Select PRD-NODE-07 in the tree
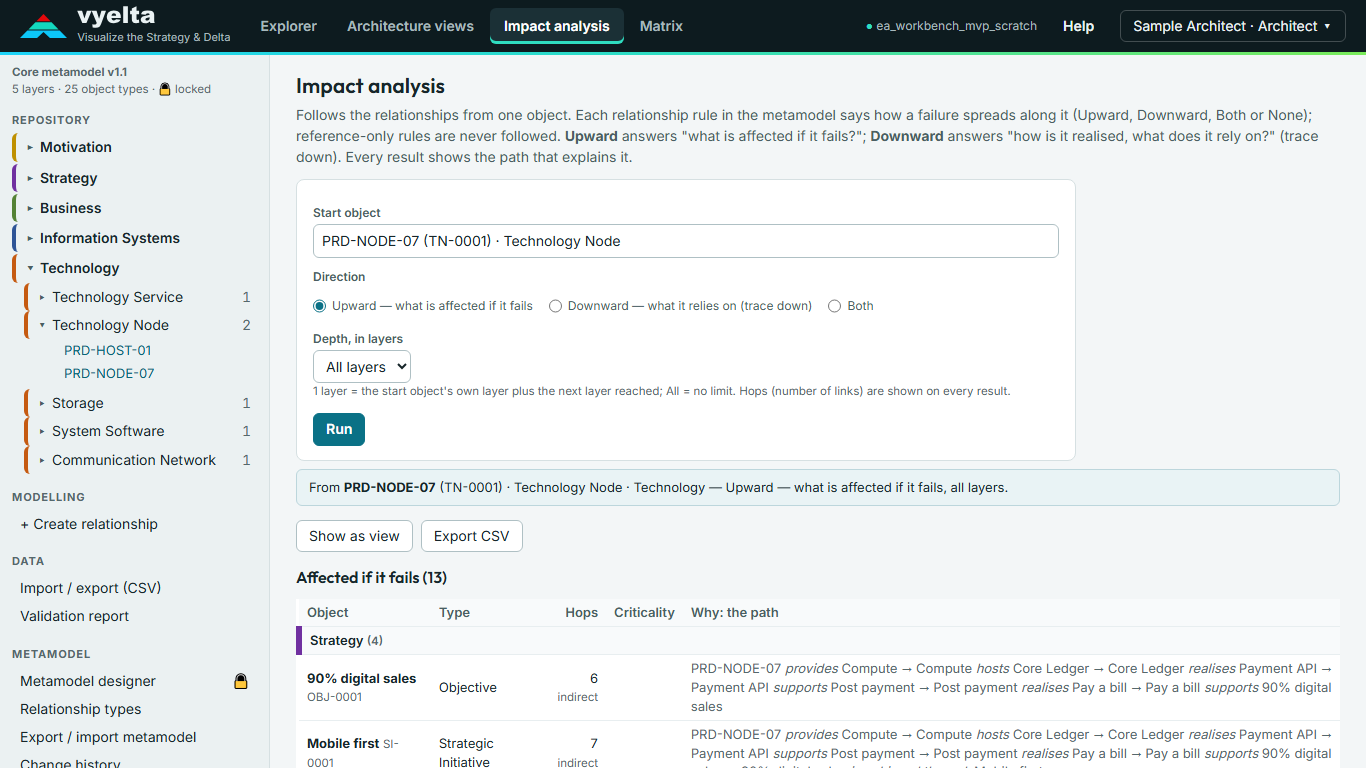The width and height of the screenshot is (1366, 768). (x=109, y=373)
